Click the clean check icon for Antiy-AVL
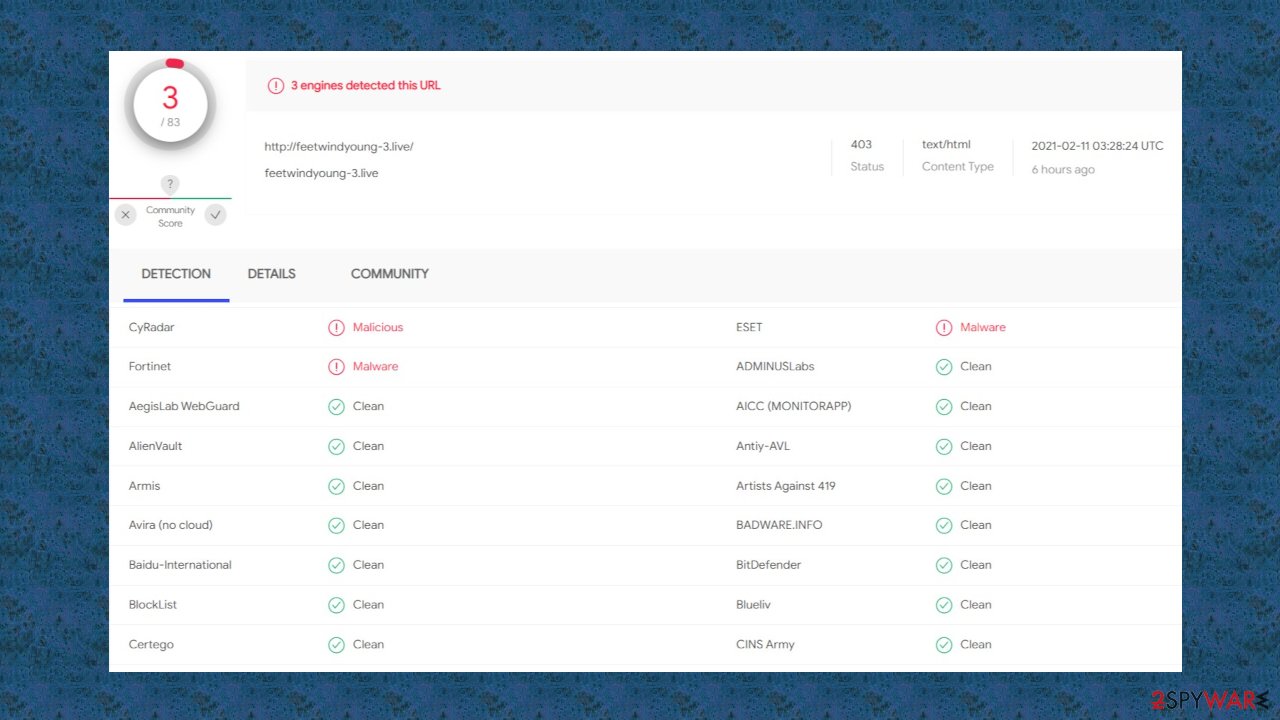1280x720 pixels. pyautogui.click(x=944, y=447)
